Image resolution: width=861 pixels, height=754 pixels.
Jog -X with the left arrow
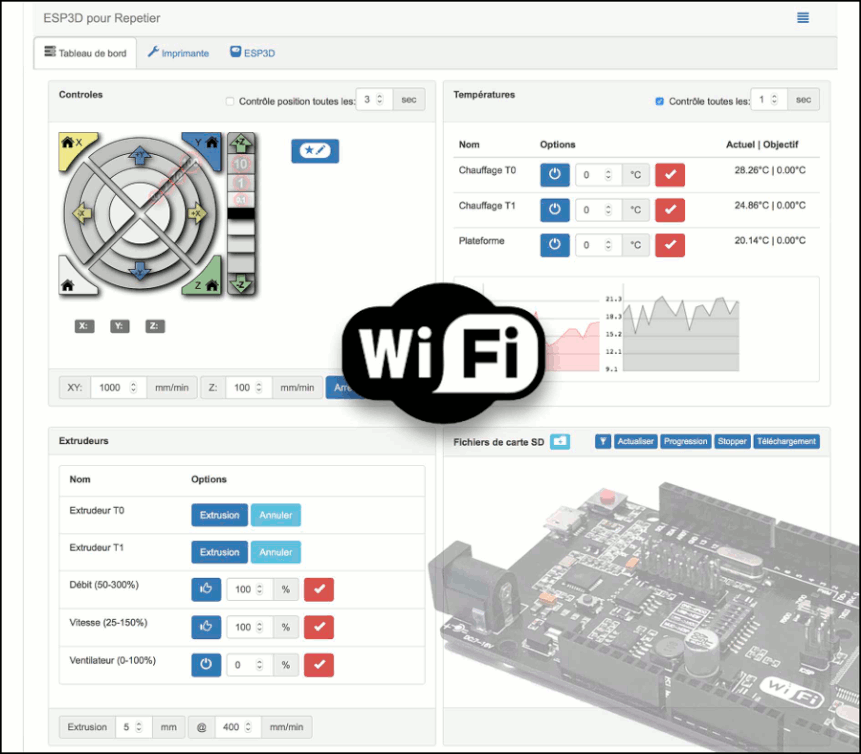click(82, 214)
